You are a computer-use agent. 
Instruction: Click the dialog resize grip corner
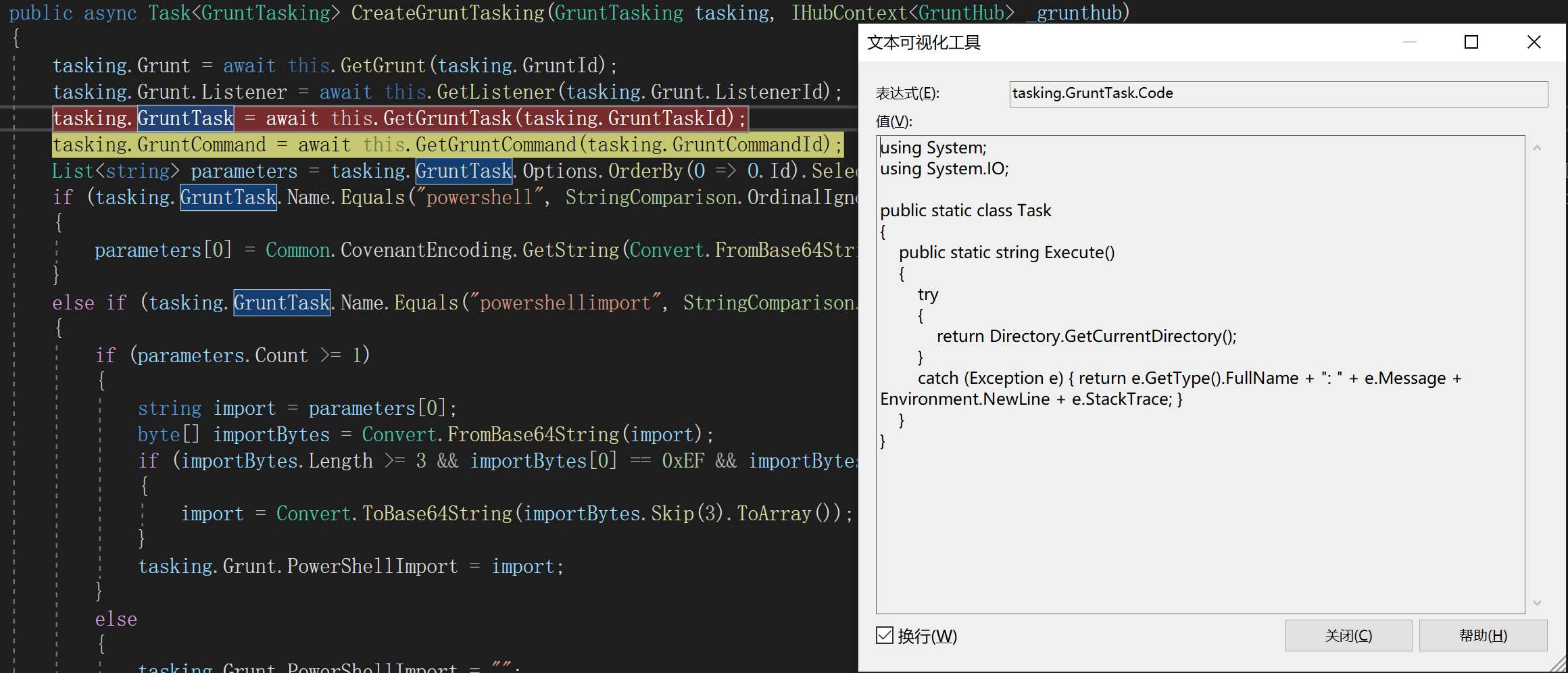tap(1559, 664)
